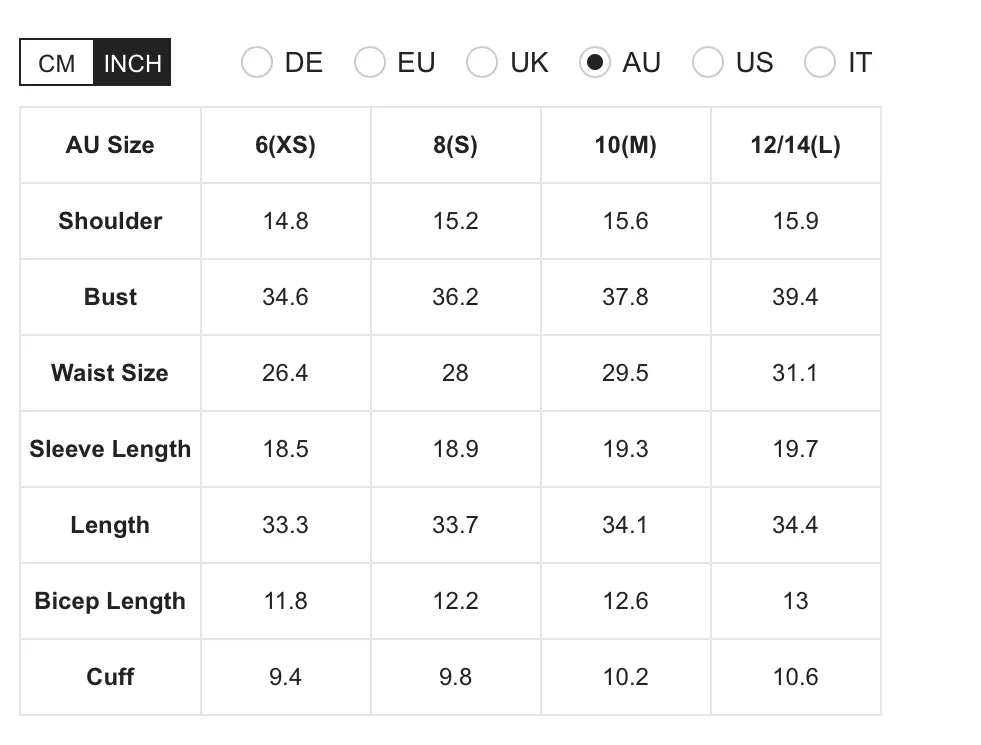Viewport: 981px width, 745px height.
Task: Click the Sleeve Length row label
Action: (109, 449)
